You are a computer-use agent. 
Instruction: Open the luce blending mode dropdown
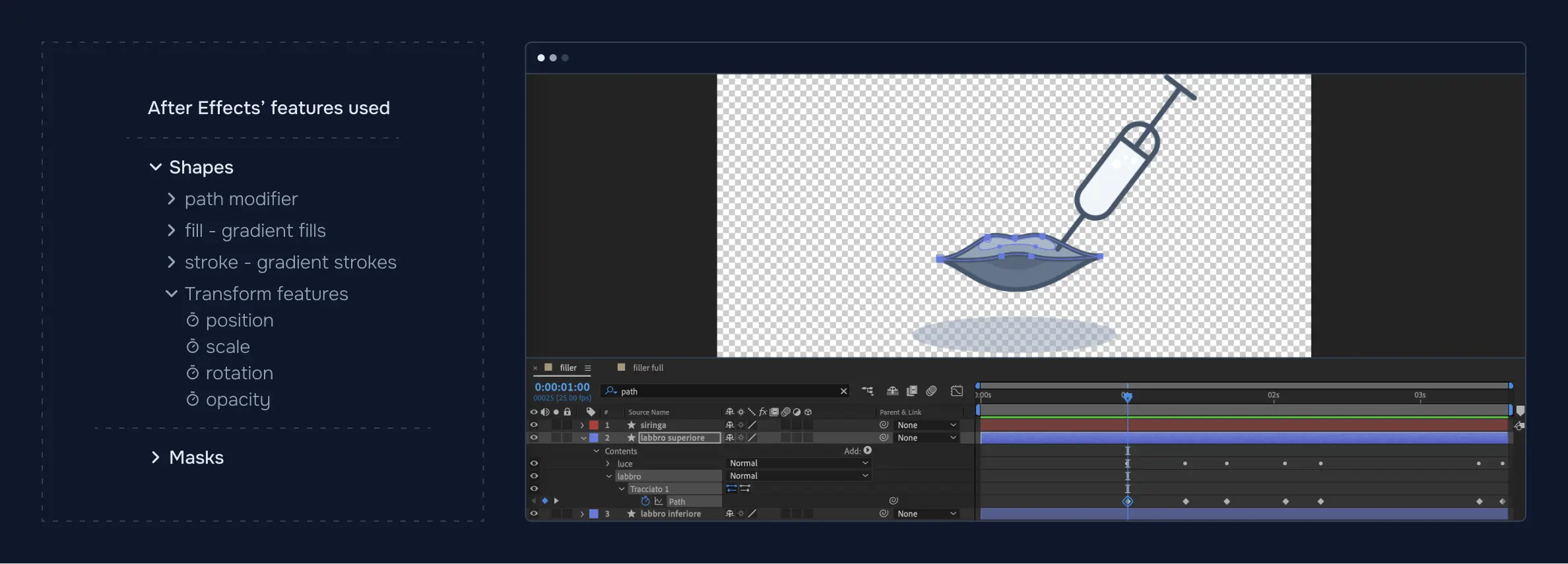coord(798,464)
